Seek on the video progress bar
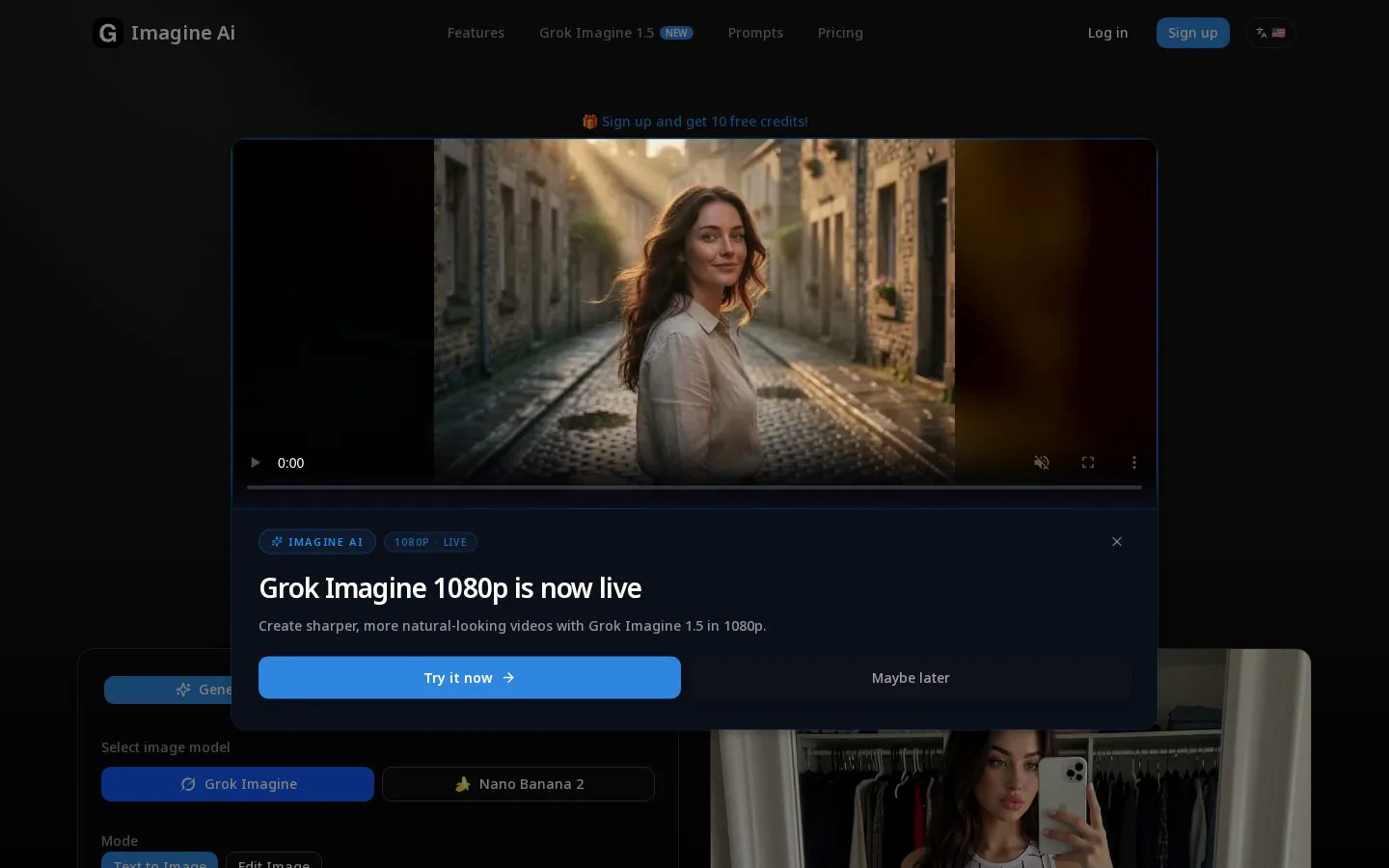Image resolution: width=1389 pixels, height=868 pixels. [694, 487]
